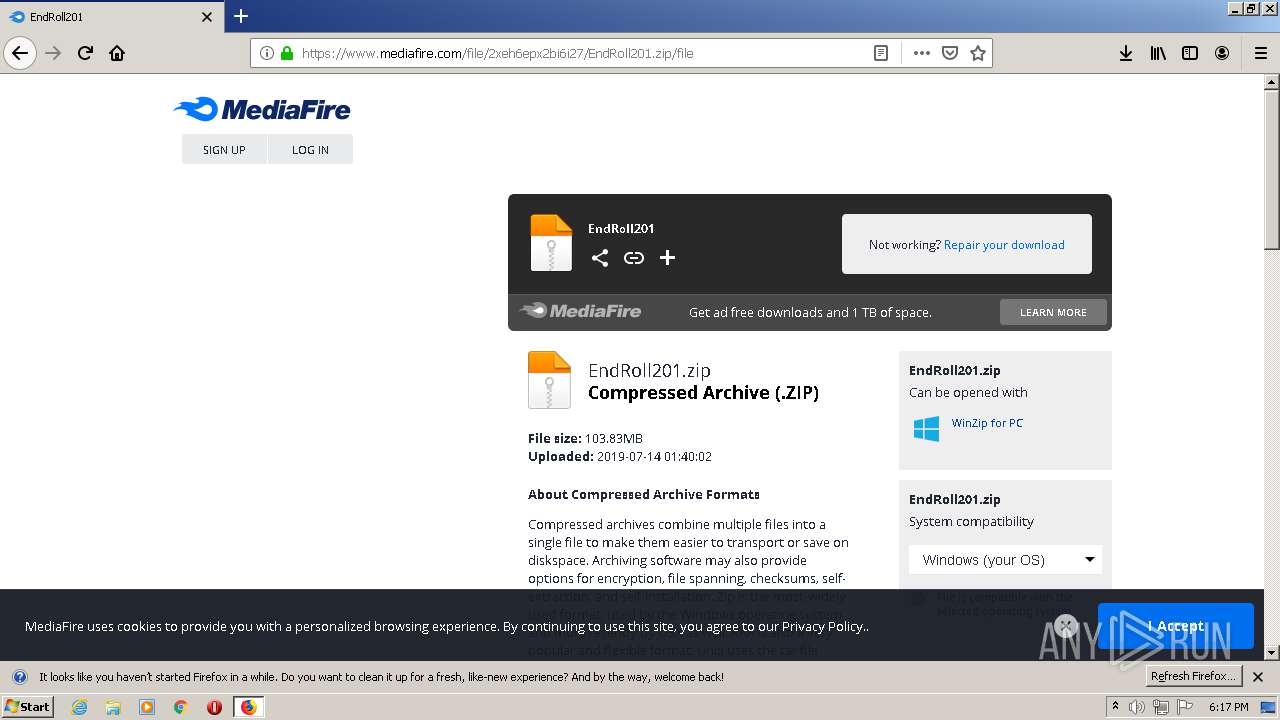Go to Firefox home page icon

tap(117, 53)
